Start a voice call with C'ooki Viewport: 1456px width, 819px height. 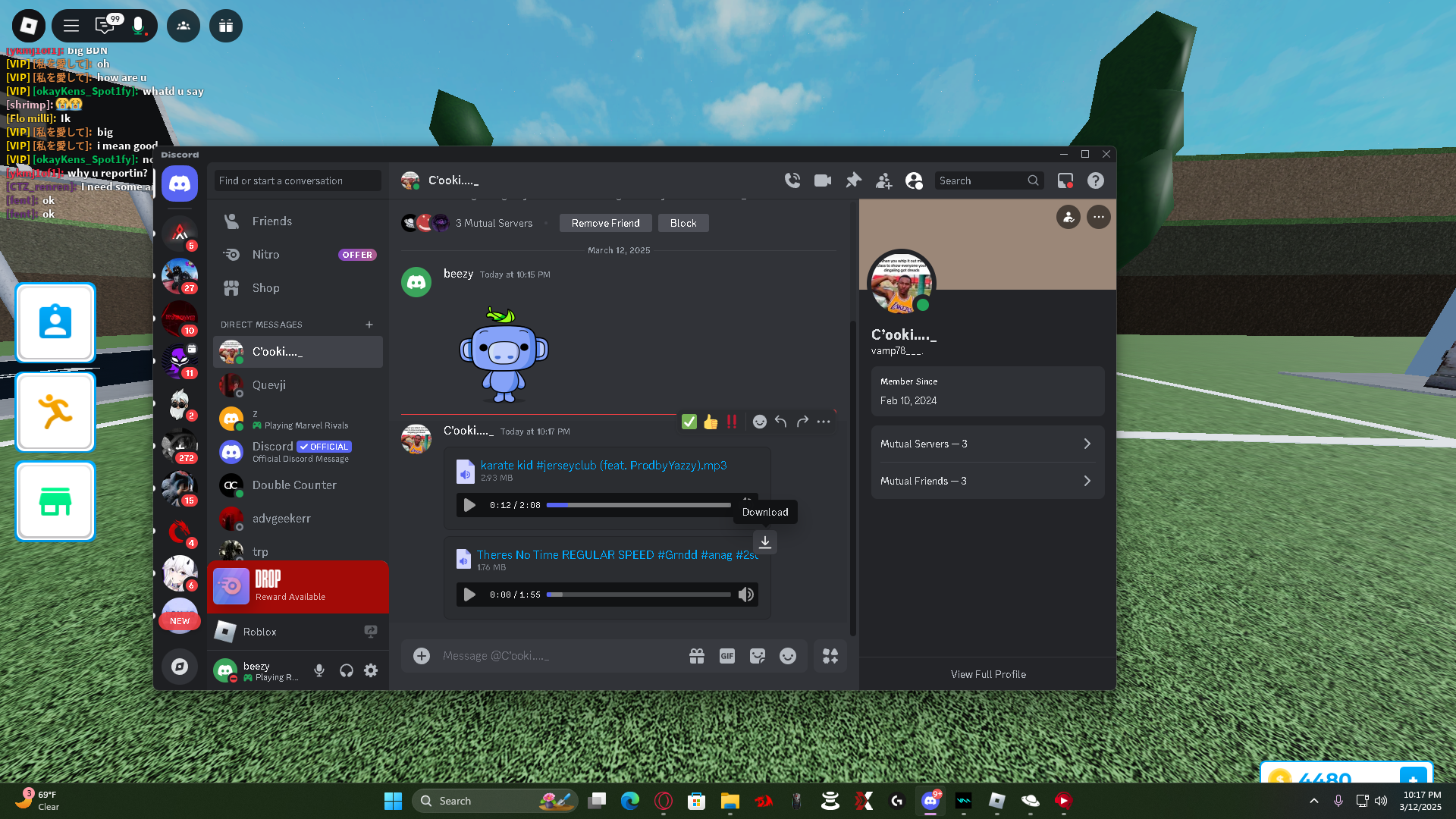(792, 180)
